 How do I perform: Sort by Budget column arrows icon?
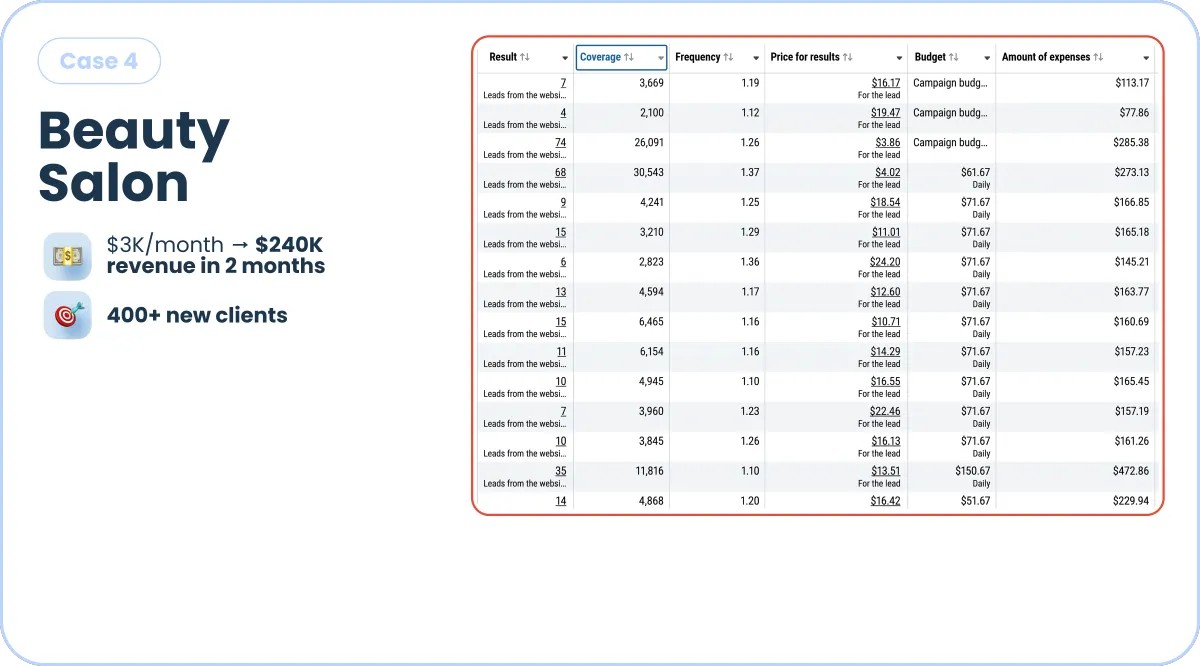[954, 57]
